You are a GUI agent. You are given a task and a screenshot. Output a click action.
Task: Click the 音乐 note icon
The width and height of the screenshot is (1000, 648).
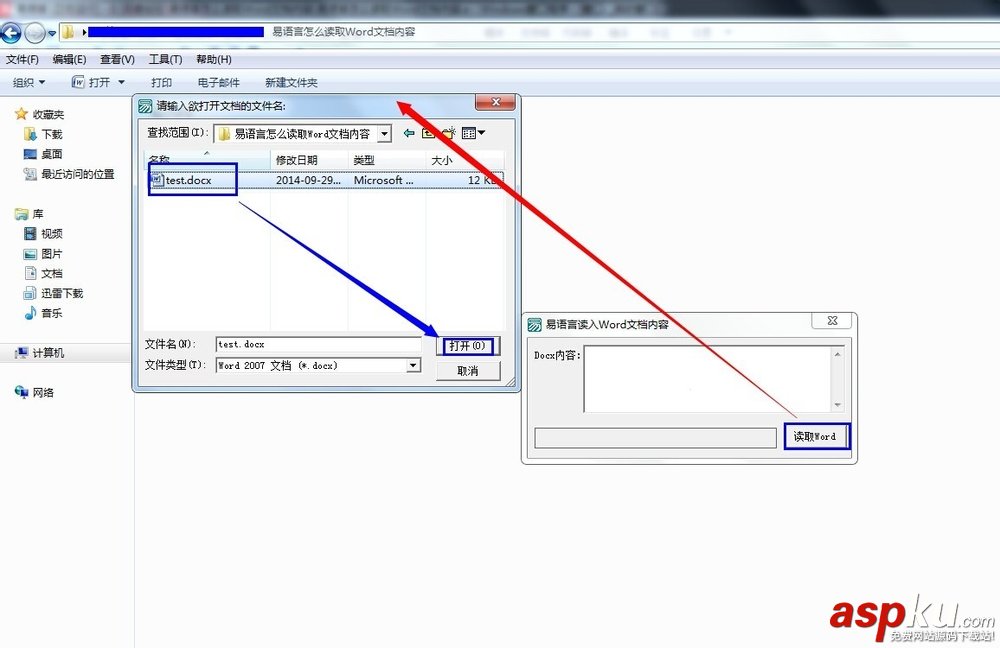[30, 313]
